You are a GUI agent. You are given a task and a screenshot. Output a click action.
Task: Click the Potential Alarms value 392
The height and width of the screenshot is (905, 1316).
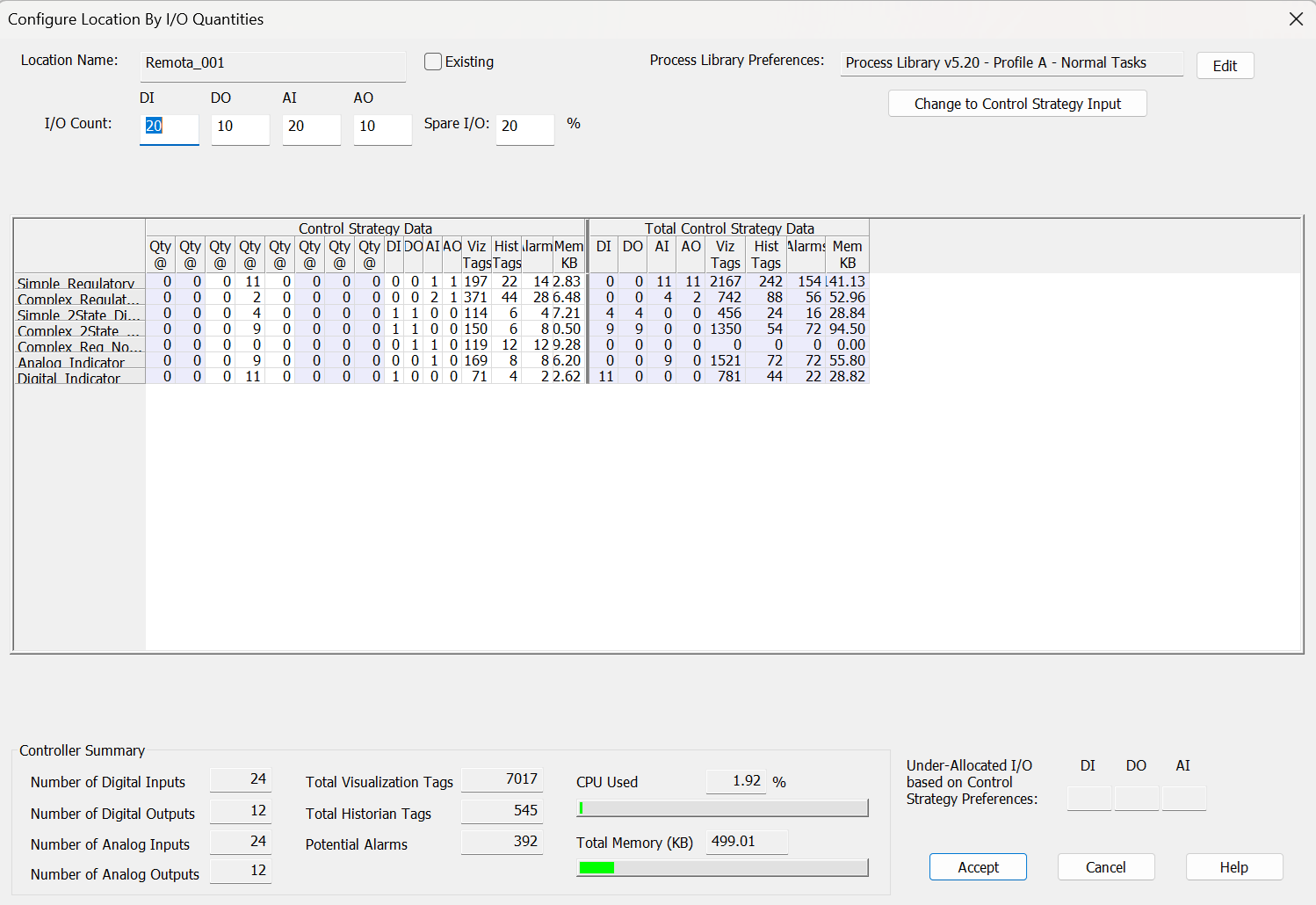point(503,842)
